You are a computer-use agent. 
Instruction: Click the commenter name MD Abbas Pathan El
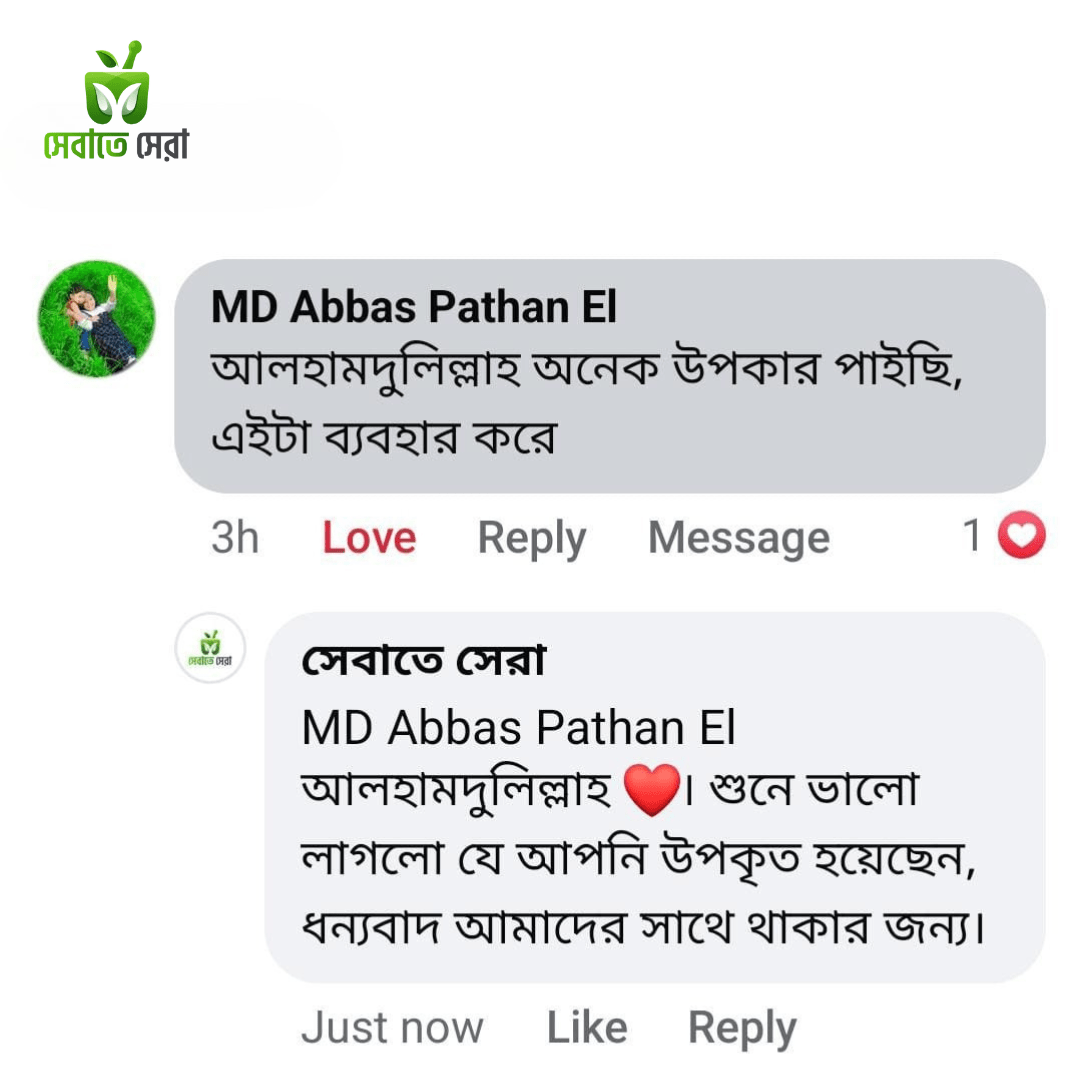[x=414, y=307]
